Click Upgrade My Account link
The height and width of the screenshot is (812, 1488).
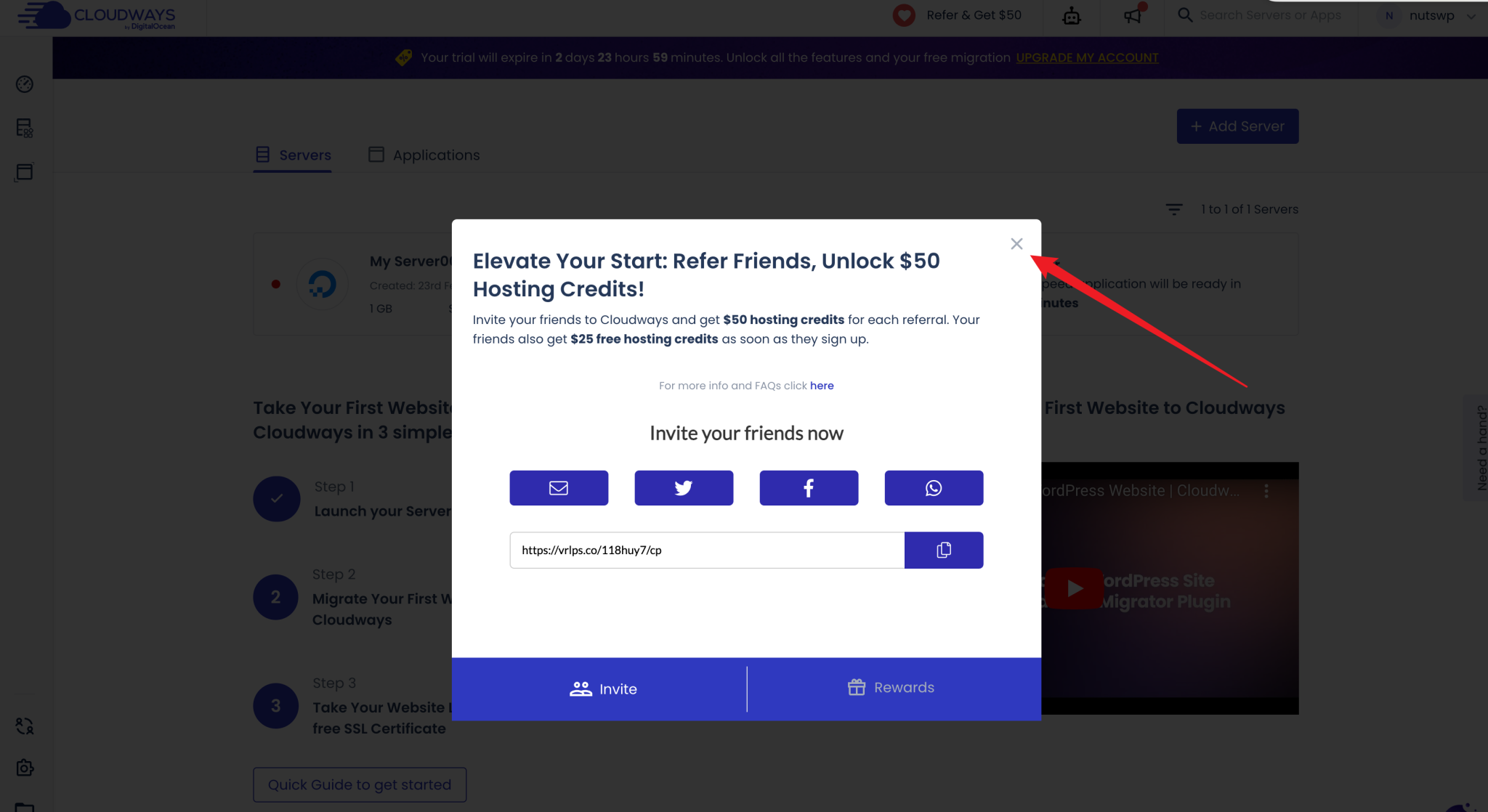(1087, 57)
